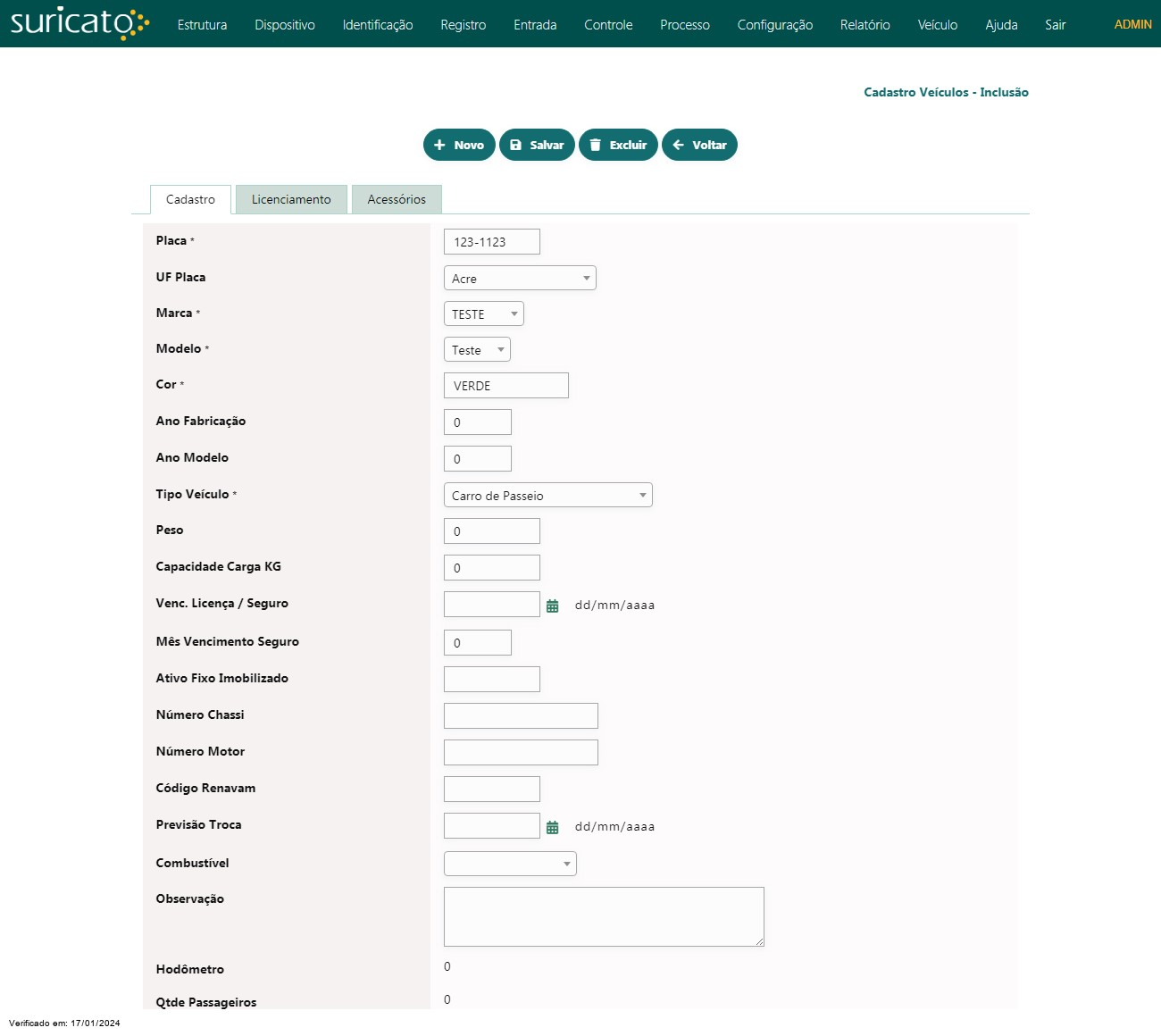The width and height of the screenshot is (1161, 1036).
Task: Save the vehicle with Salvar button
Action: click(537, 145)
